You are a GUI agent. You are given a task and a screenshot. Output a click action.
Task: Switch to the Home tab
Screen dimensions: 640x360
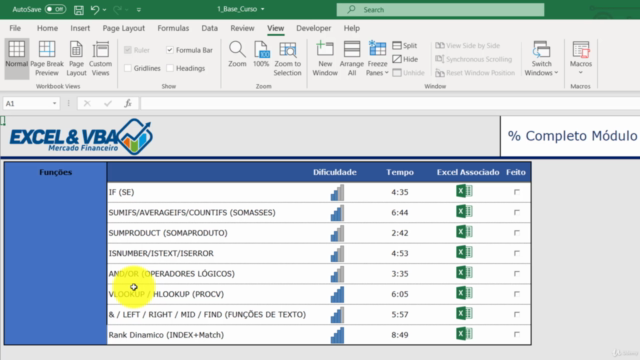[47, 28]
